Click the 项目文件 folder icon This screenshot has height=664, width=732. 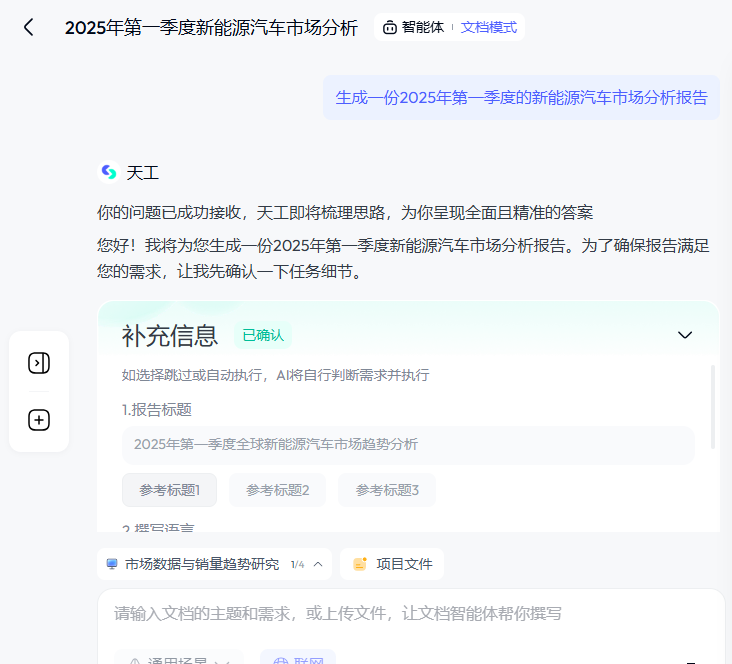pos(360,564)
